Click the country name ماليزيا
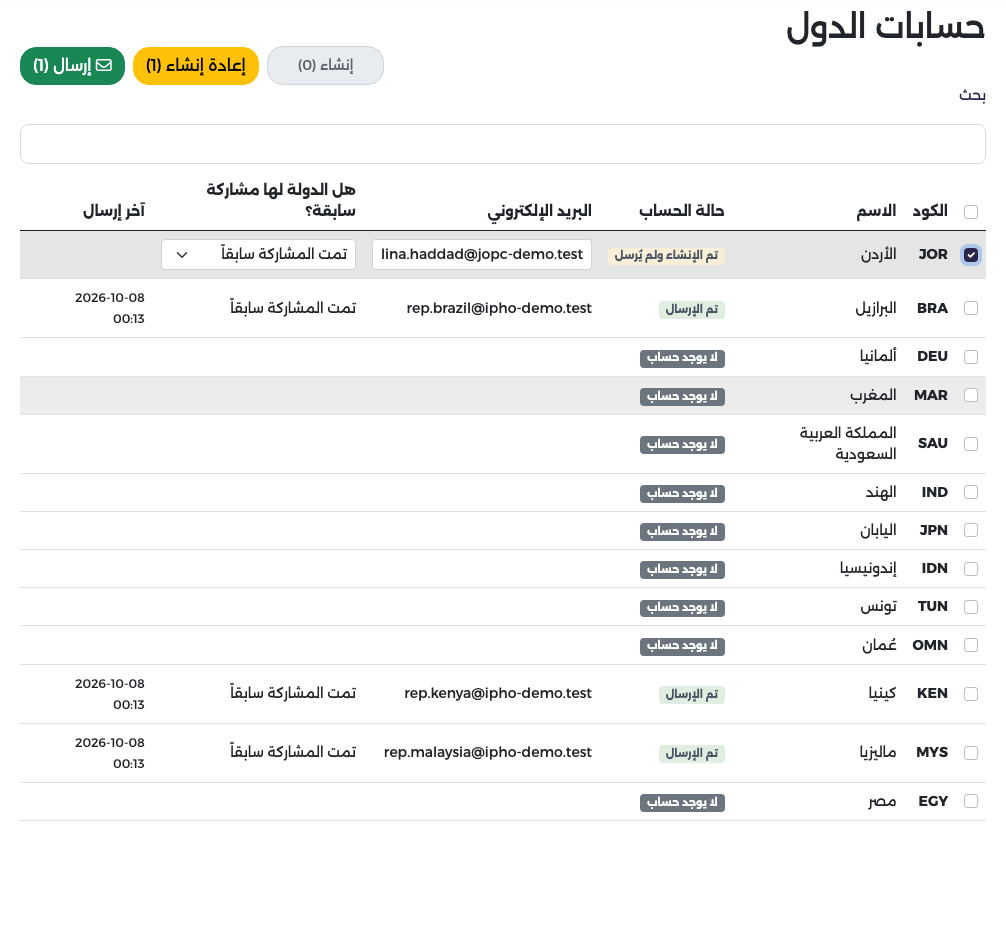Screen dimensions: 1006x933 point(878,752)
